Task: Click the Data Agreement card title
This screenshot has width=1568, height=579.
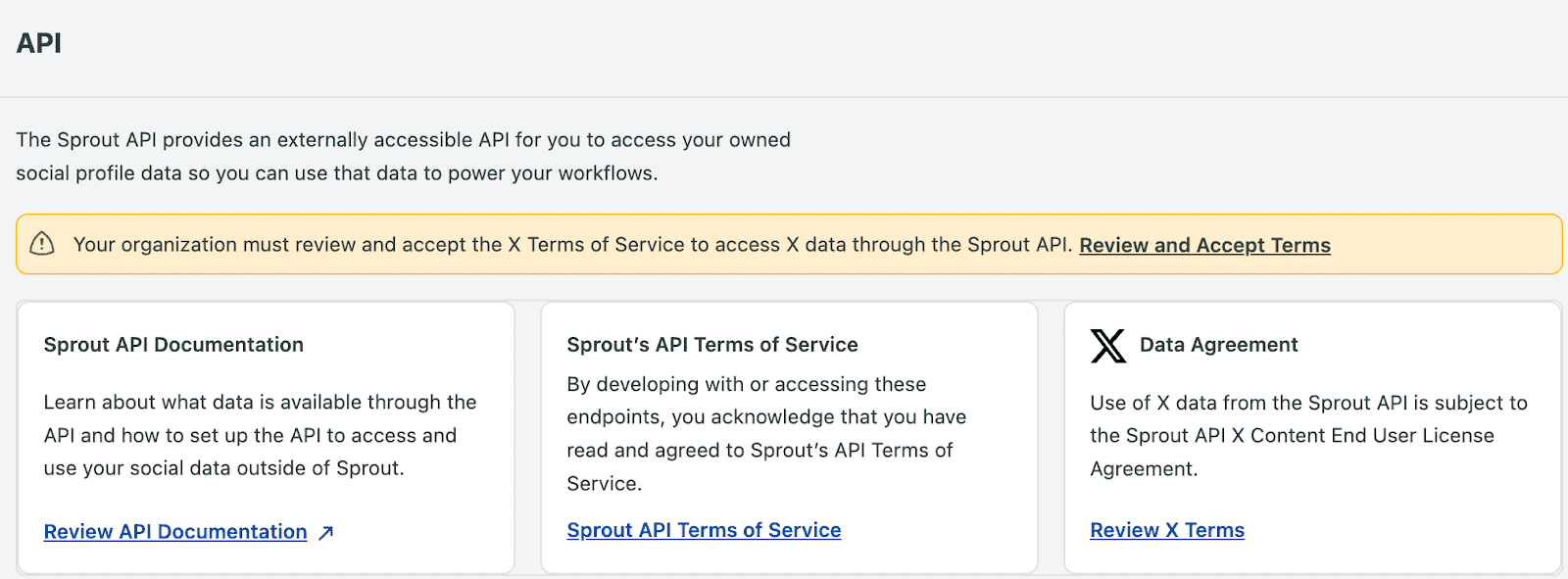Action: pyautogui.click(x=1218, y=345)
